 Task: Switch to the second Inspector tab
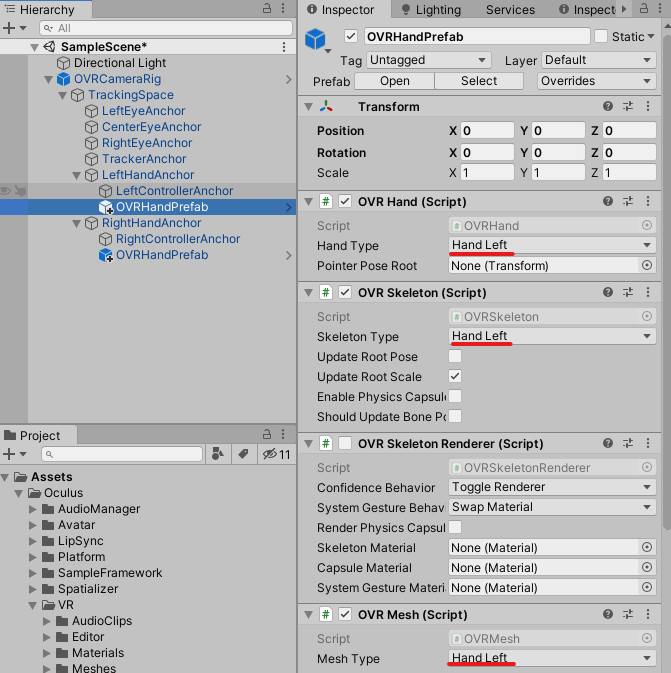click(x=588, y=9)
